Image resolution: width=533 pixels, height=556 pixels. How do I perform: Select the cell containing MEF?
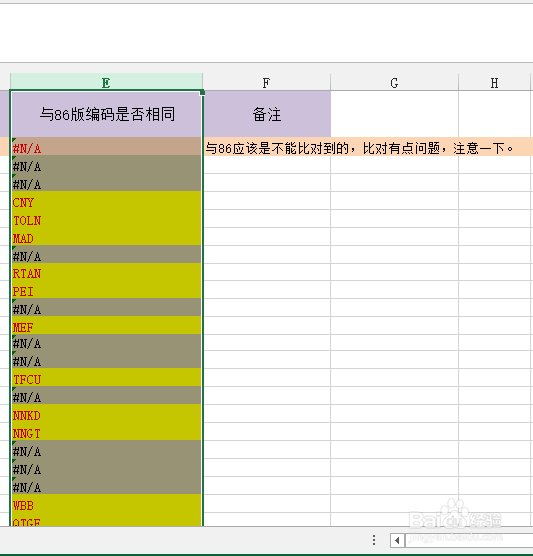tap(106, 326)
